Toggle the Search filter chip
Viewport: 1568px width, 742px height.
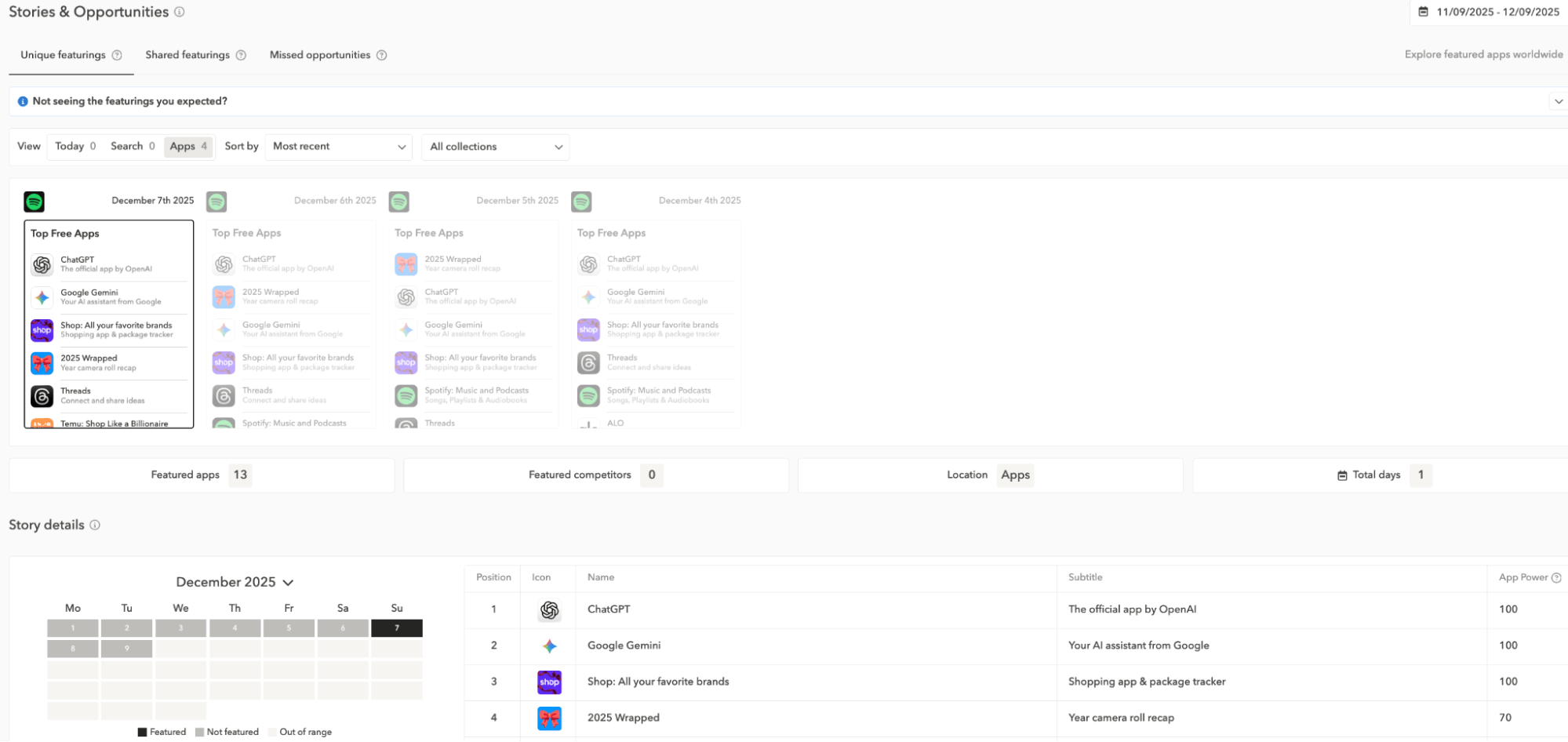click(x=133, y=146)
